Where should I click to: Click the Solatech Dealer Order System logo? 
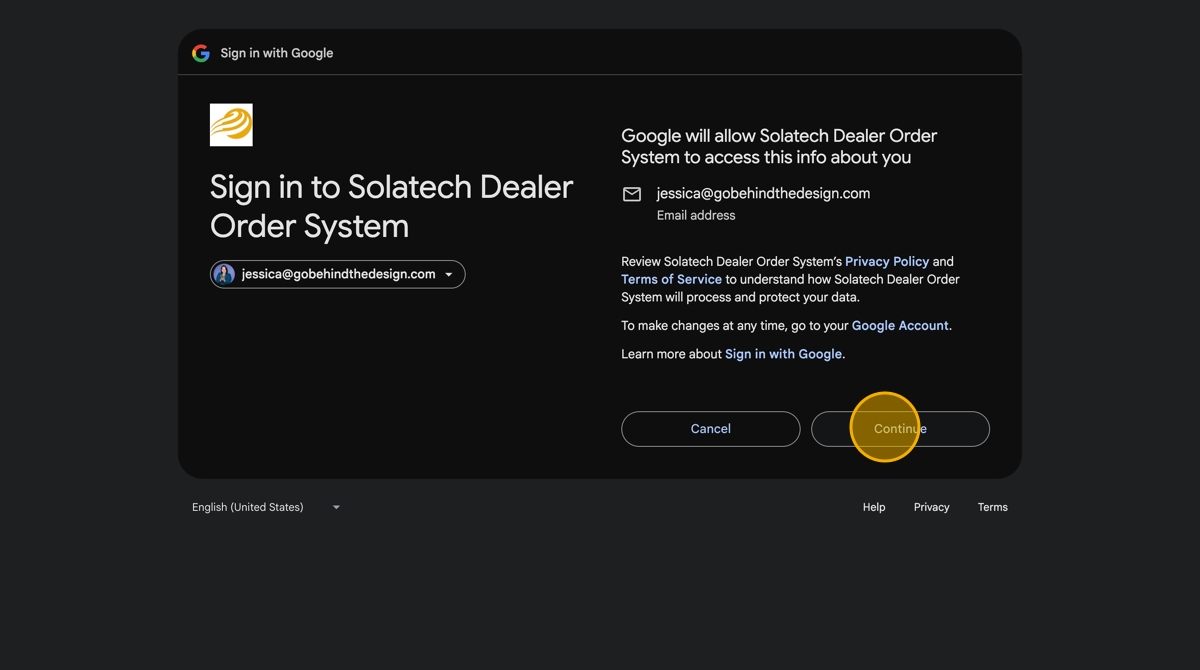click(x=231, y=125)
